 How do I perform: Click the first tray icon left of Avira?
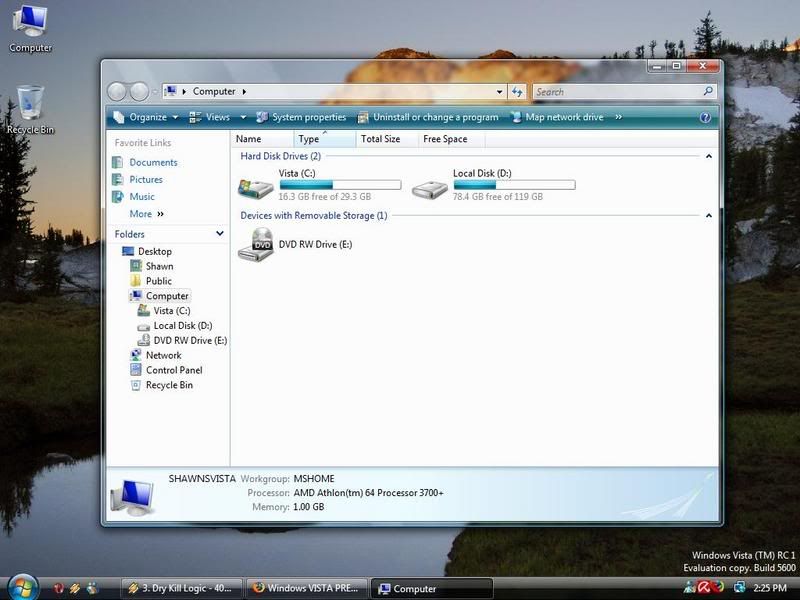690,588
